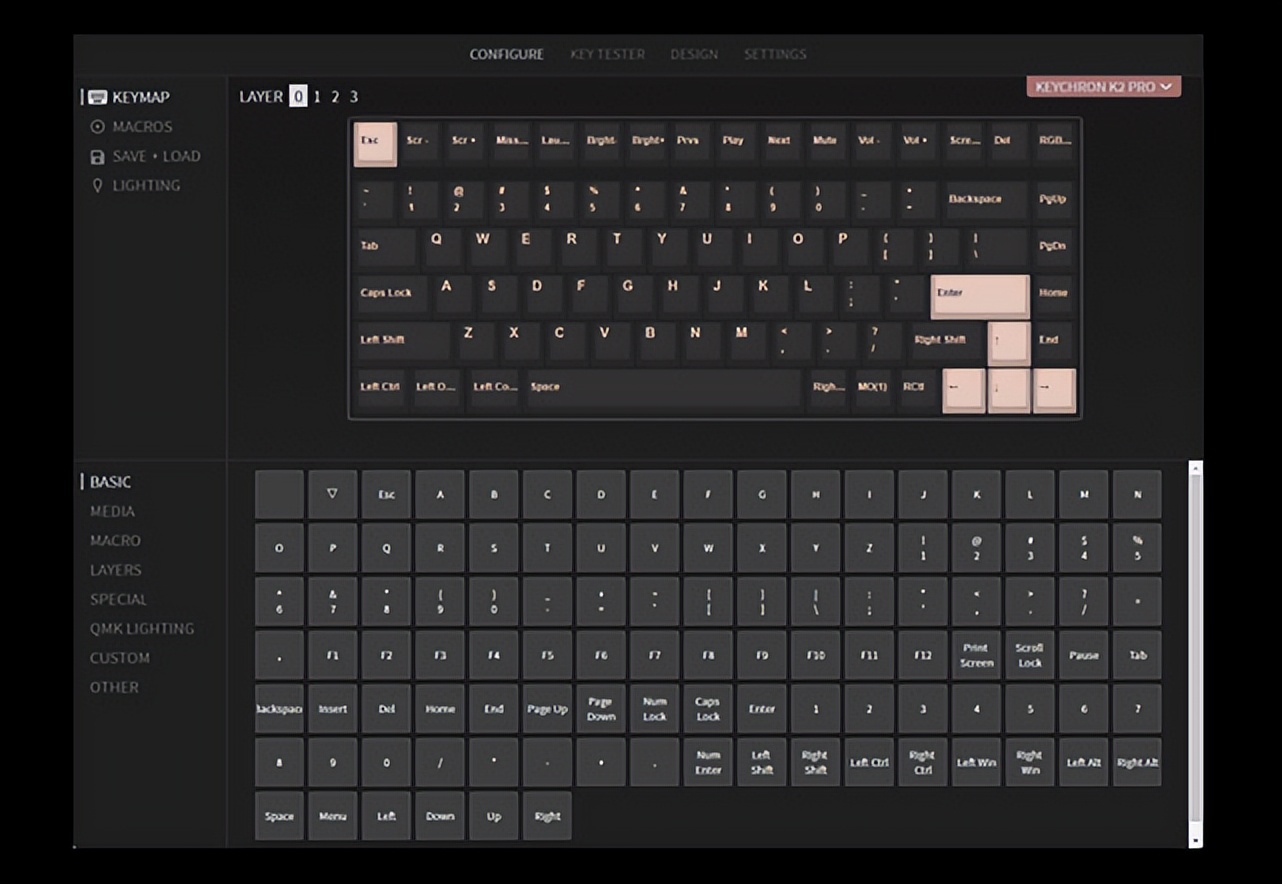This screenshot has width=1282, height=884.
Task: Select the Keymap keyboard icon
Action: (96, 96)
